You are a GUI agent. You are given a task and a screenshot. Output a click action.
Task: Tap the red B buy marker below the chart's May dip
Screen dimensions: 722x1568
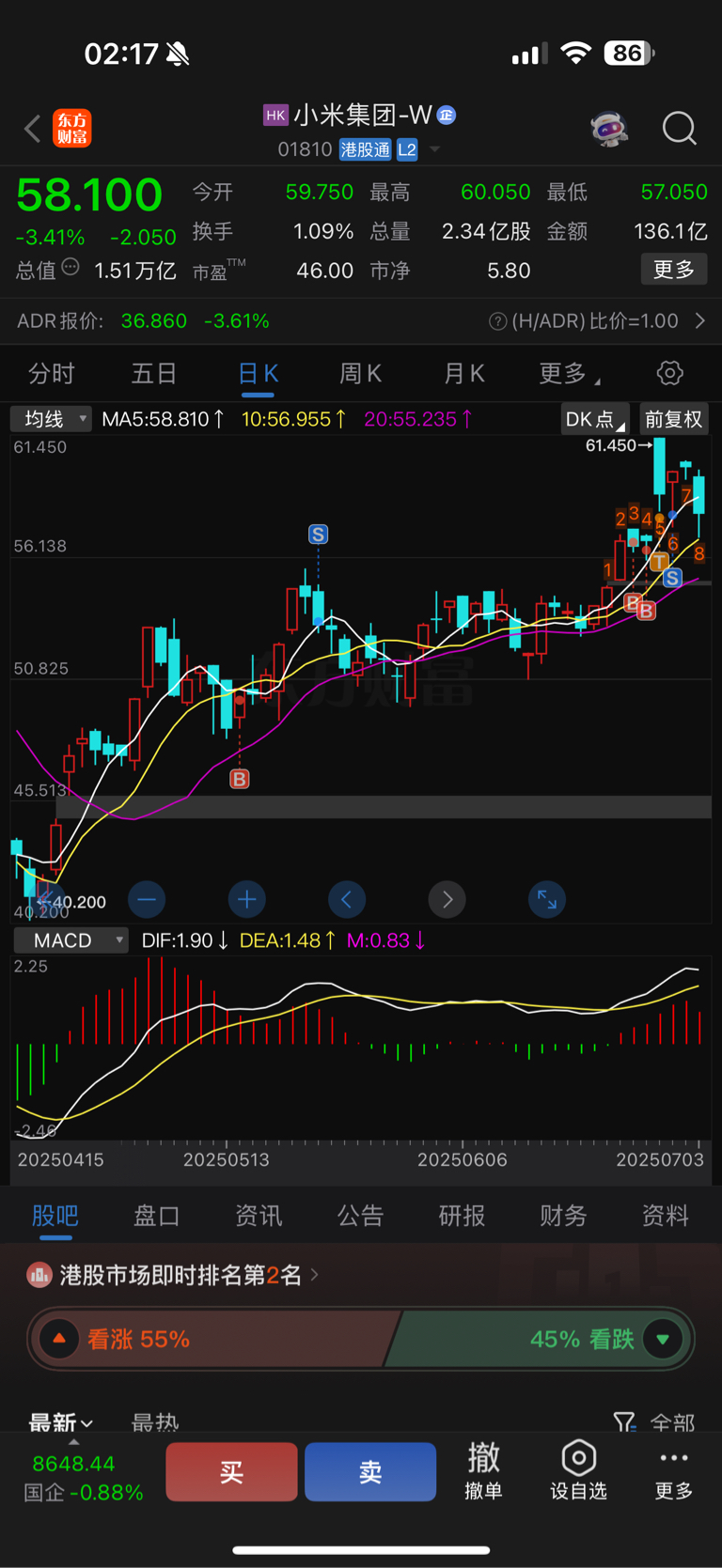tap(240, 779)
